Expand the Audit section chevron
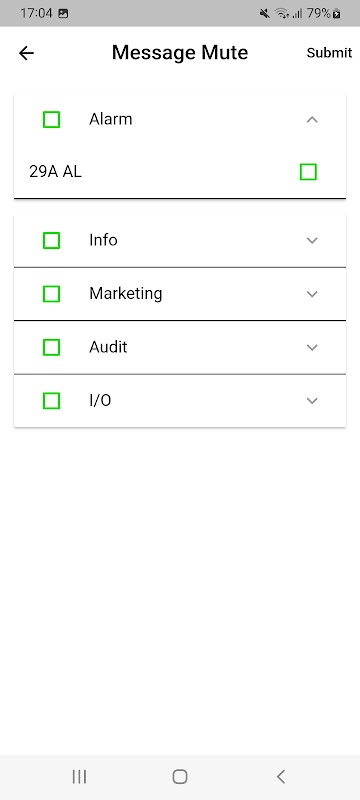 pyautogui.click(x=312, y=347)
